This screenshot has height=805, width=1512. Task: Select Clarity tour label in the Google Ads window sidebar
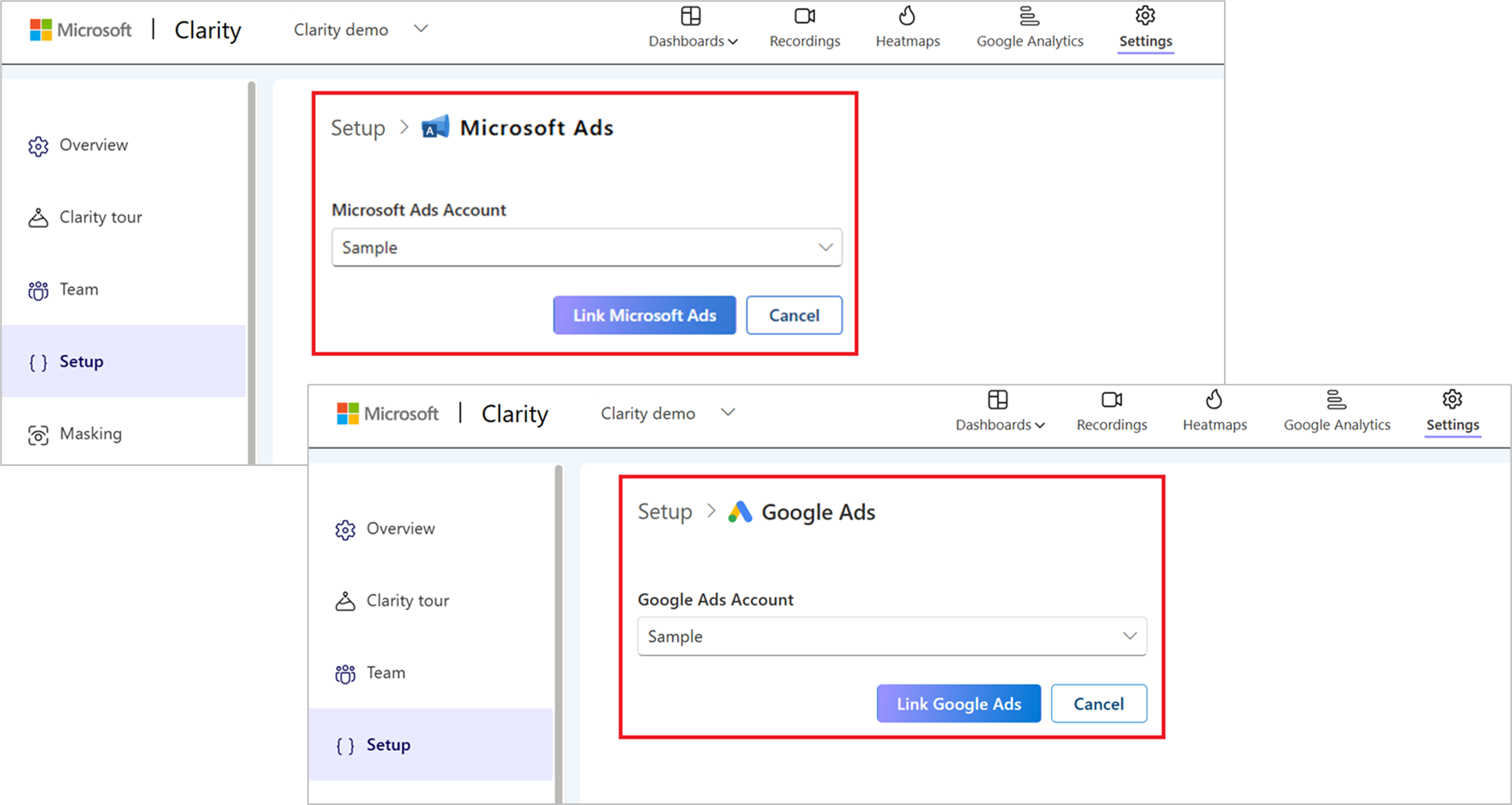click(408, 601)
